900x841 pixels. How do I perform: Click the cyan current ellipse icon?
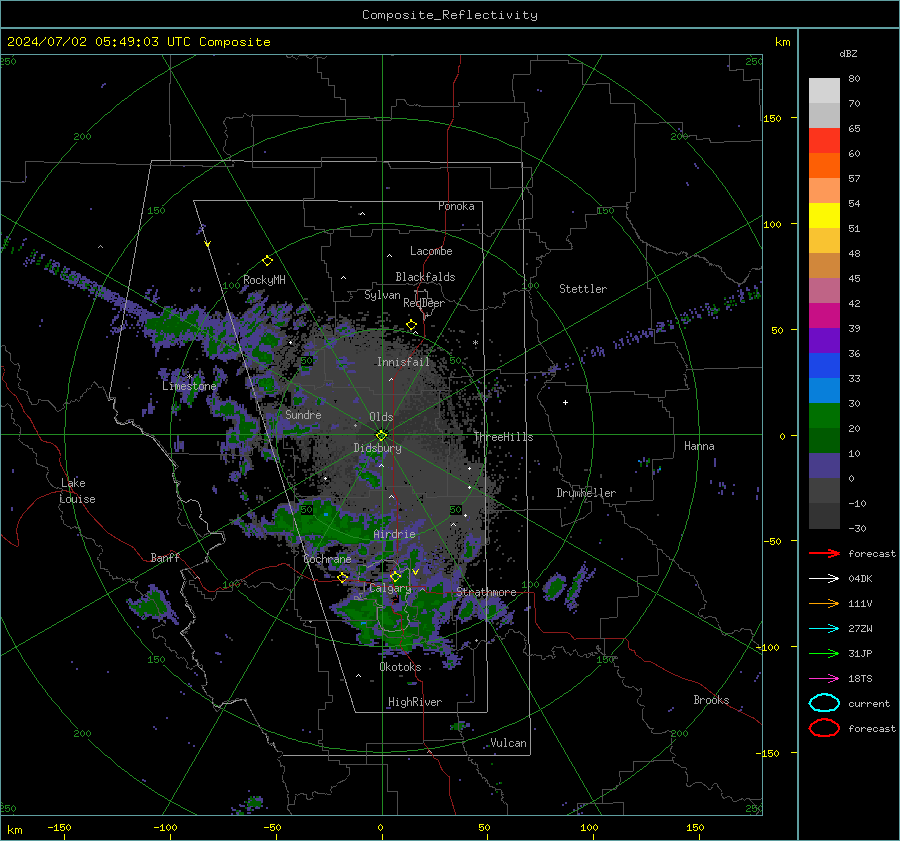824,703
